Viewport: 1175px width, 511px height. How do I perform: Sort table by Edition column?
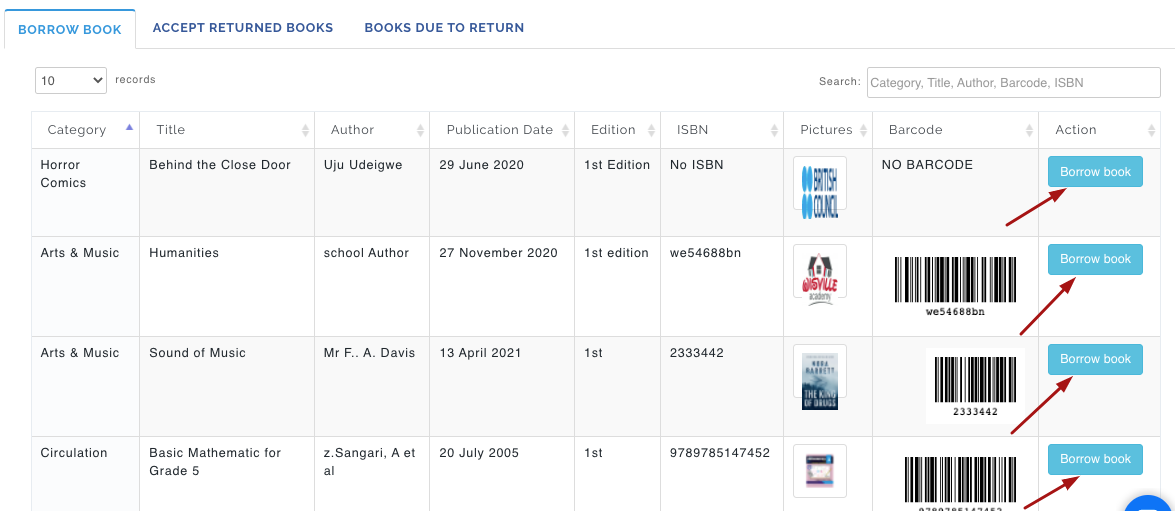pyautogui.click(x=617, y=130)
